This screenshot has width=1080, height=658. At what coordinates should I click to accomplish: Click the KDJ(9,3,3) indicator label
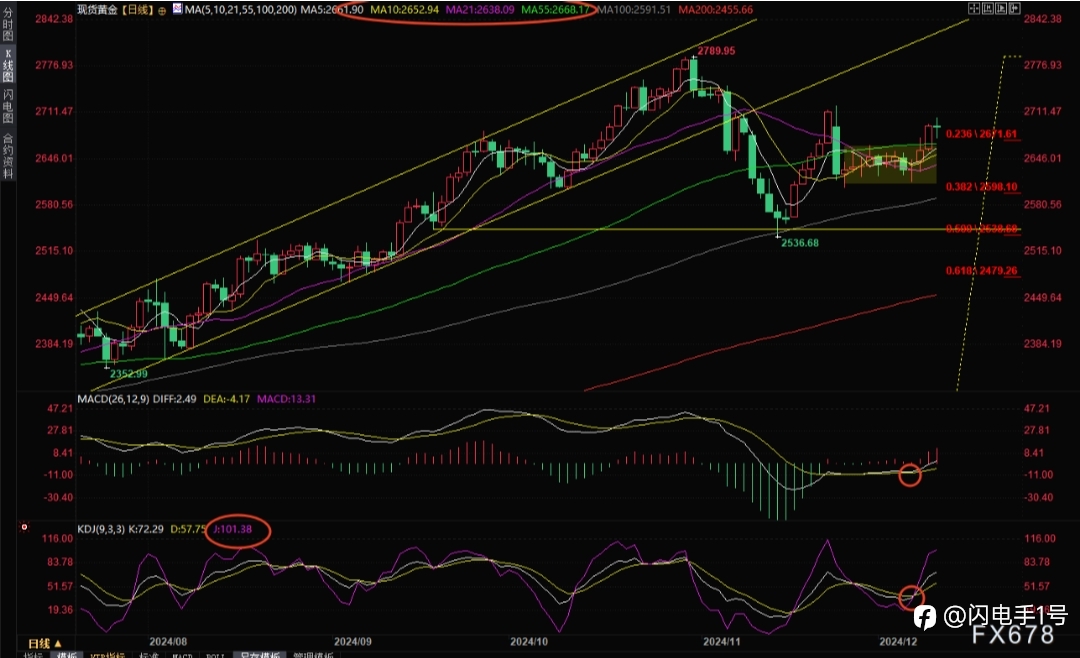pos(101,529)
